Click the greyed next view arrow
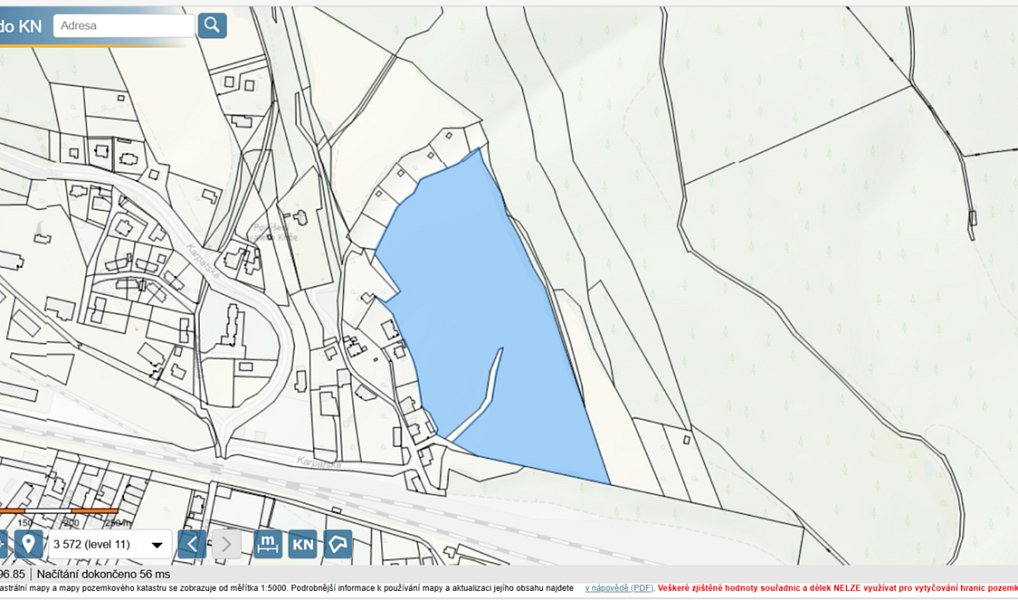 (x=226, y=544)
